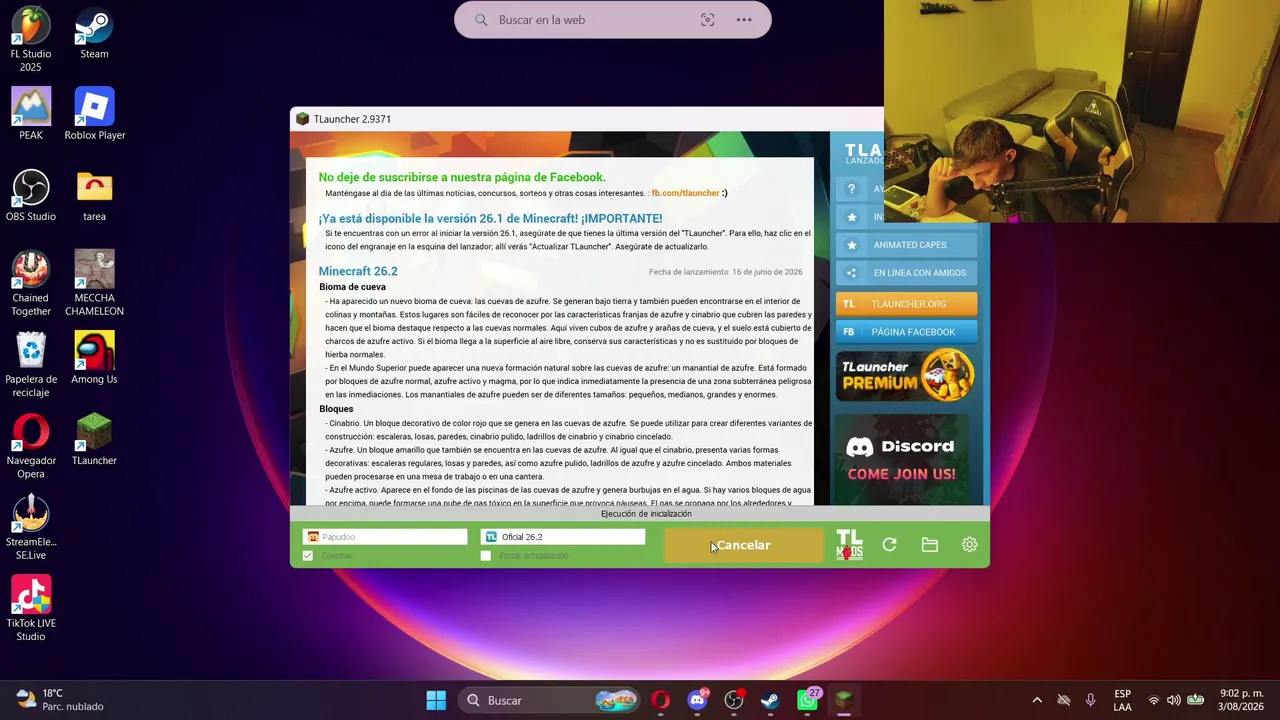This screenshot has width=1280, height=720.
Task: Click the microphone icon in system tray
Action: click(x=1090, y=700)
